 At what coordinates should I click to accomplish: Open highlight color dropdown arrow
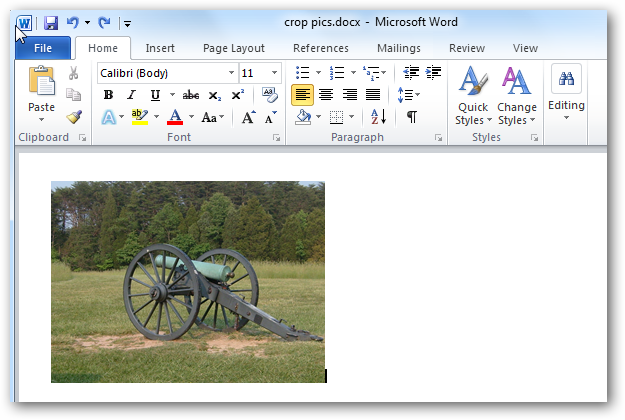click(157, 117)
